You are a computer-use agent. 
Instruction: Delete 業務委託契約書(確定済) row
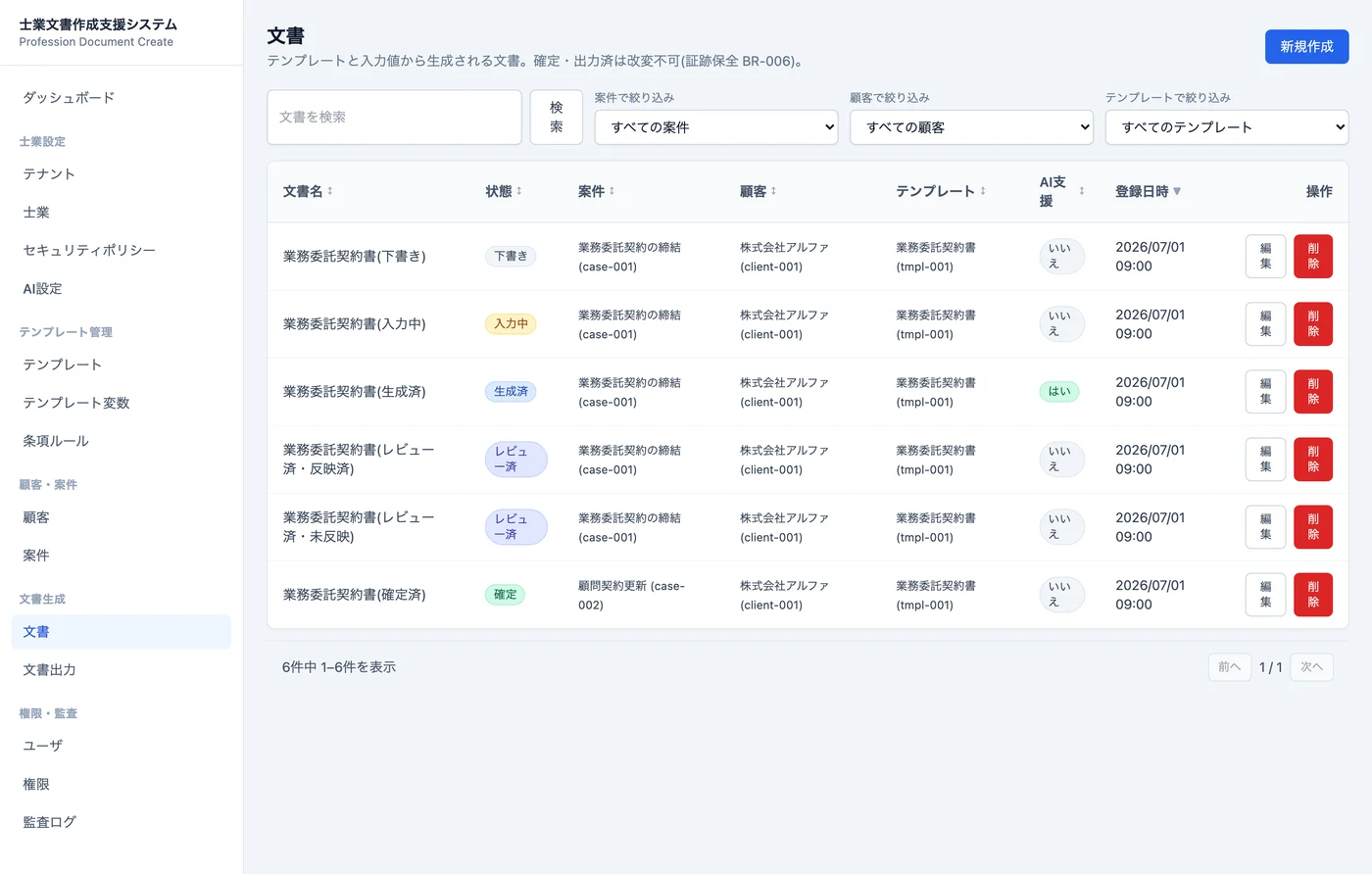(x=1313, y=595)
